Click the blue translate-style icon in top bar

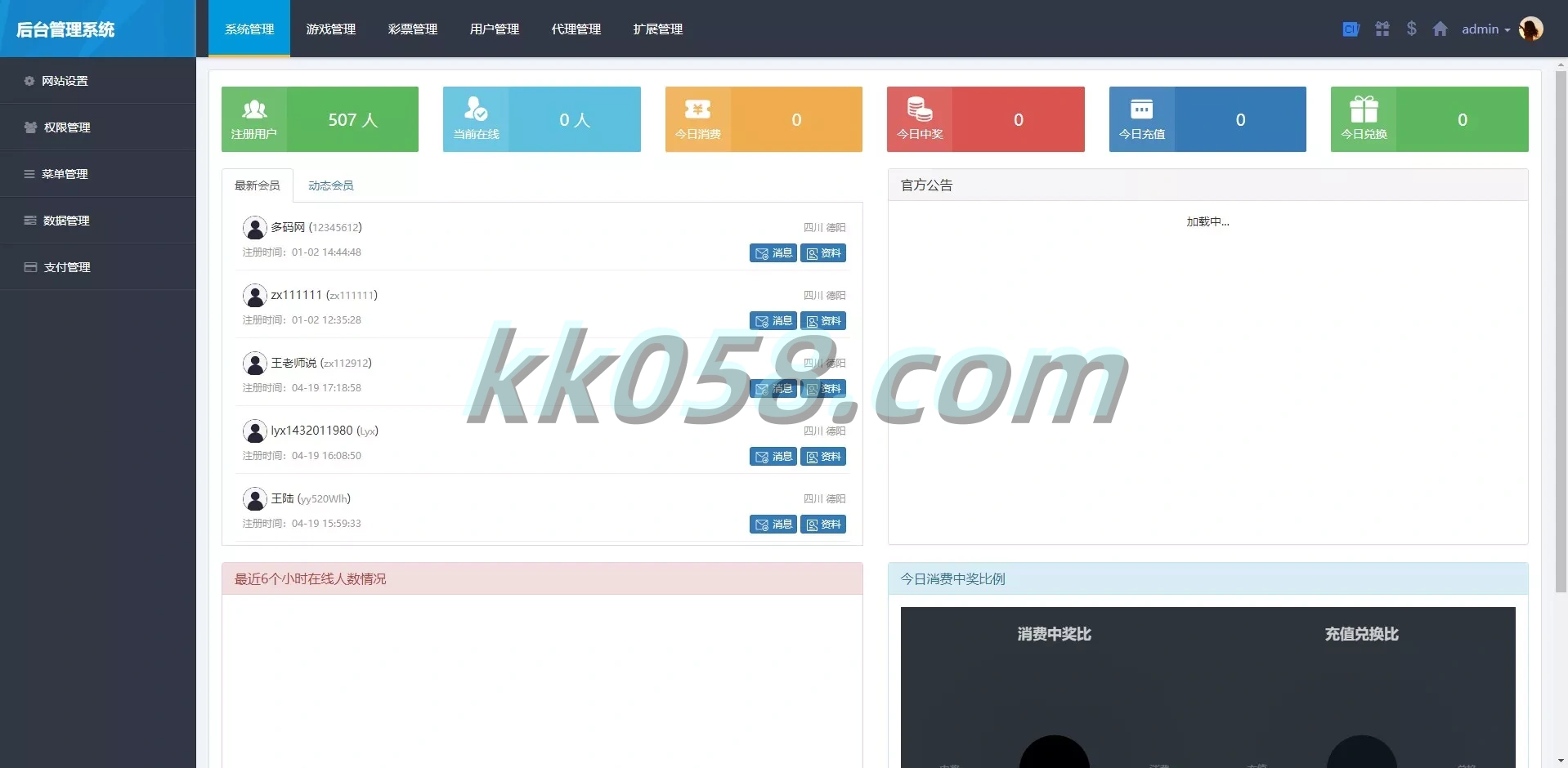click(1351, 29)
